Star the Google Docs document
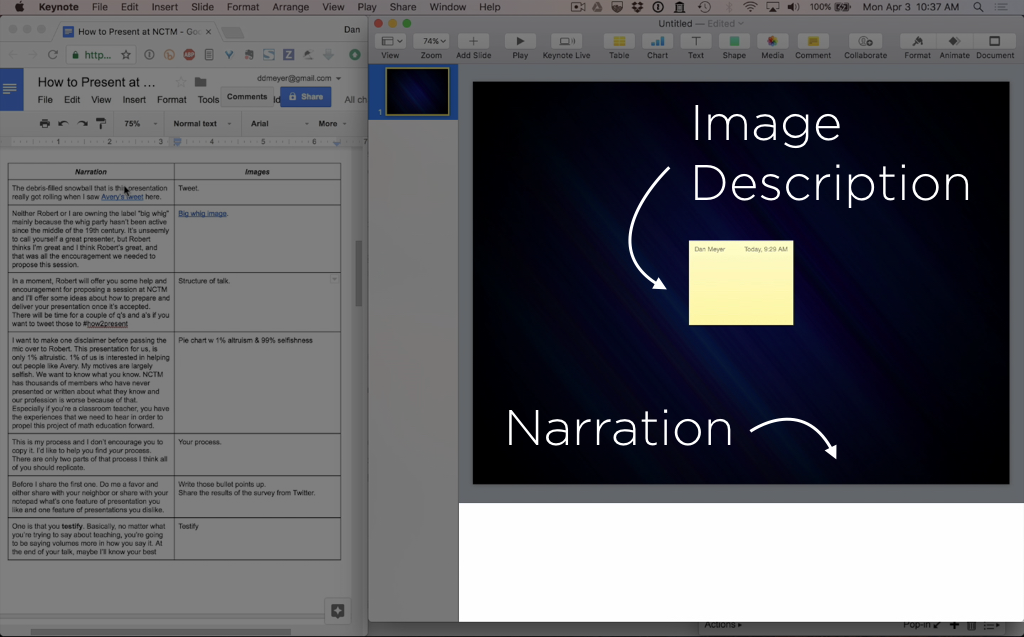 point(181,82)
